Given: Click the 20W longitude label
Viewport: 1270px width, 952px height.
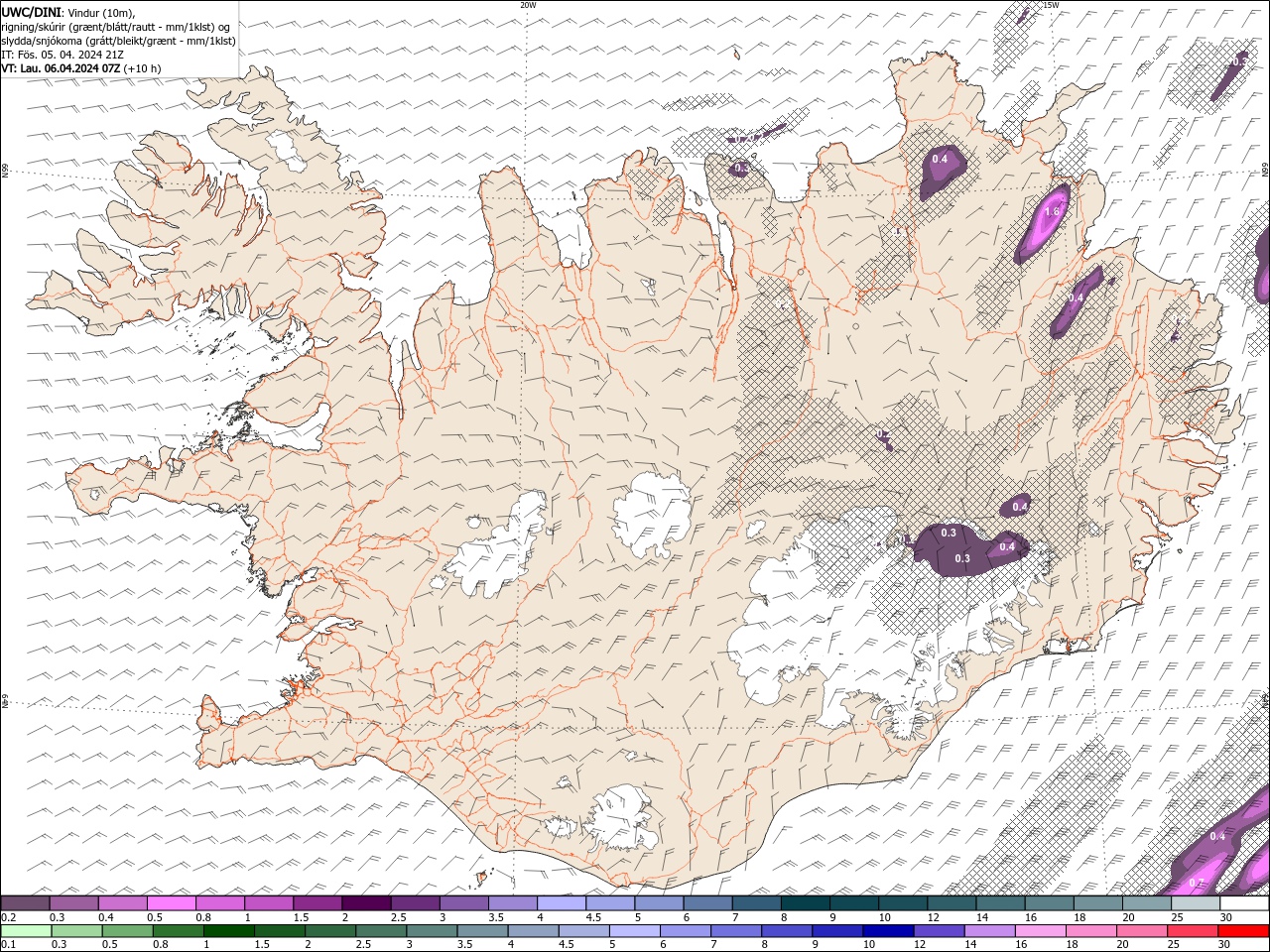Looking at the screenshot, I should (x=528, y=5).
